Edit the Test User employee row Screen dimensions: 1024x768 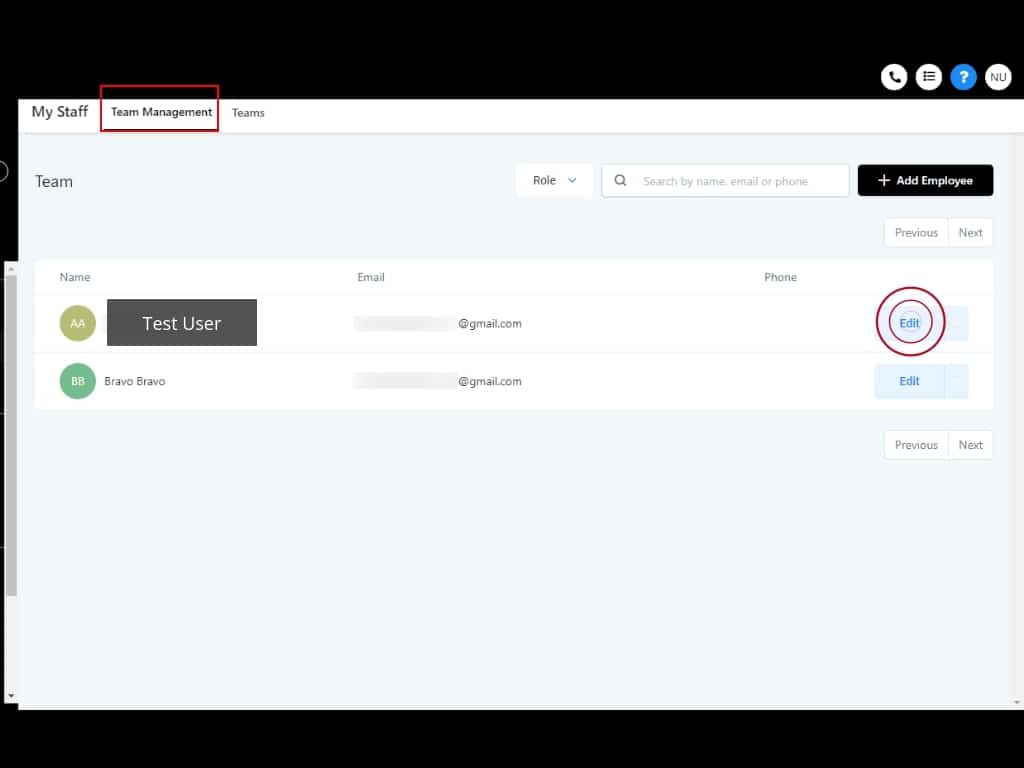(909, 323)
